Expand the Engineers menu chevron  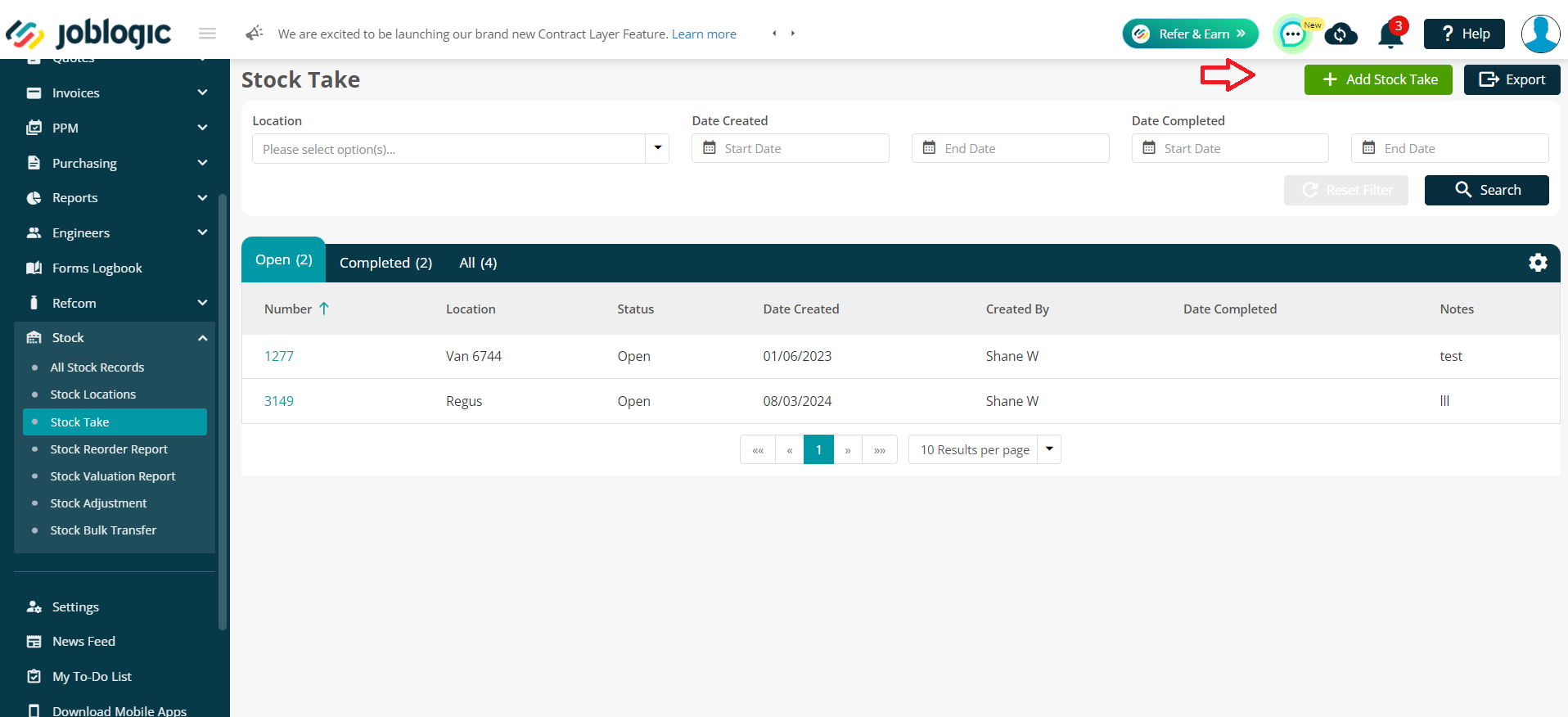[x=202, y=232]
